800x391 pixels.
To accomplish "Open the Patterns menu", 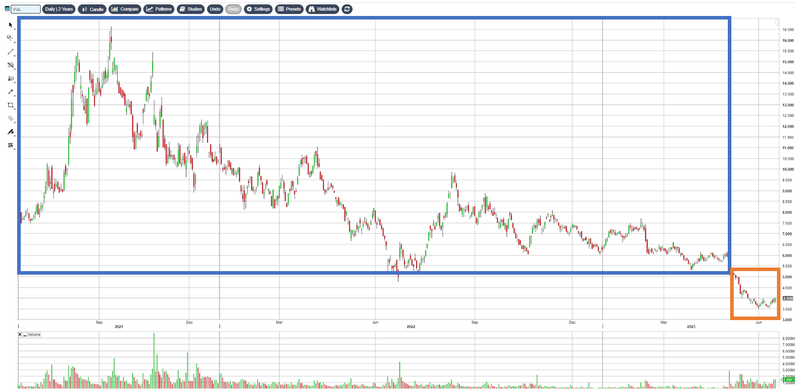I will click(159, 9).
